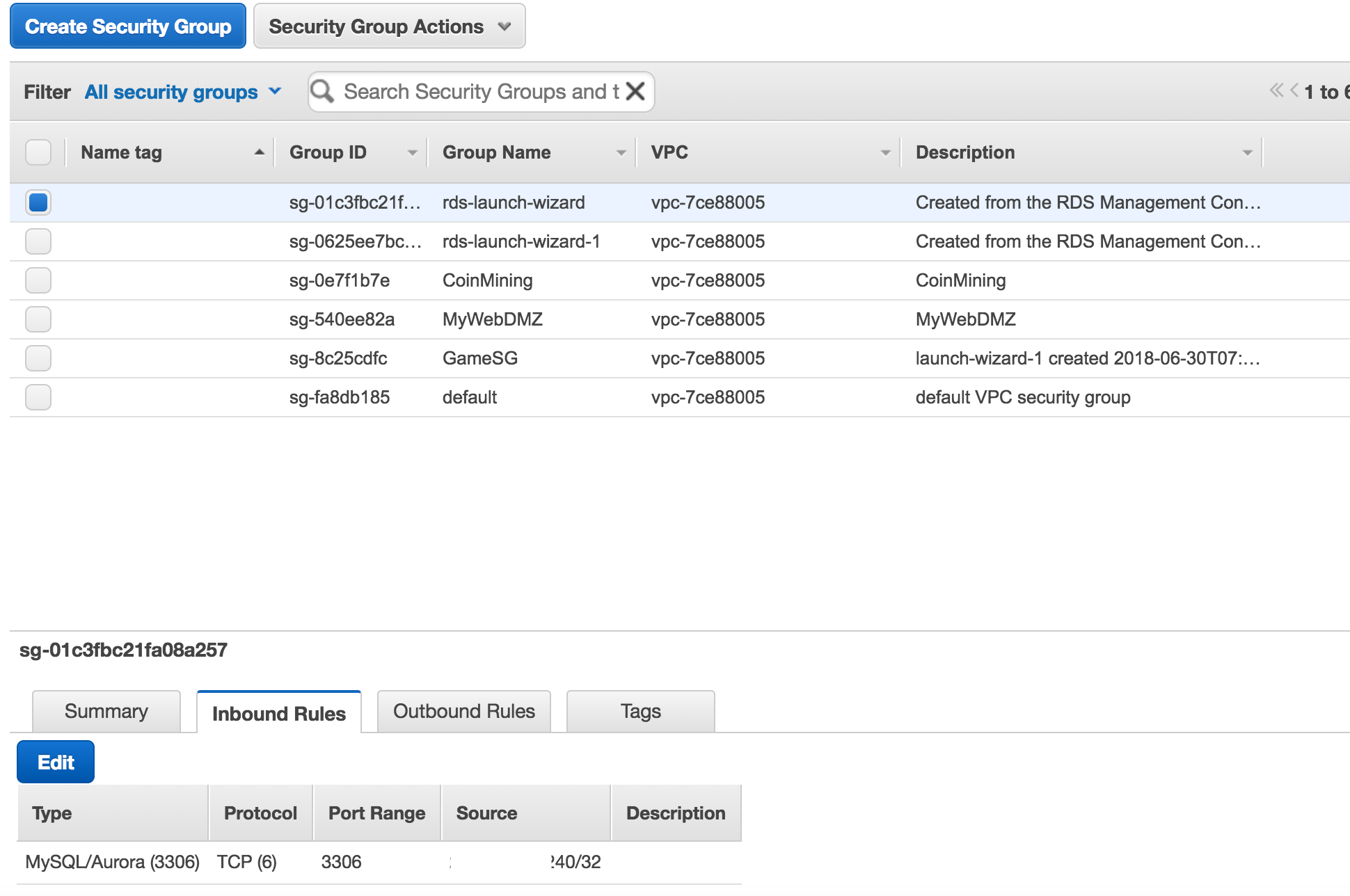Click the Create Security Group button
1350x896 pixels.
coord(128,26)
